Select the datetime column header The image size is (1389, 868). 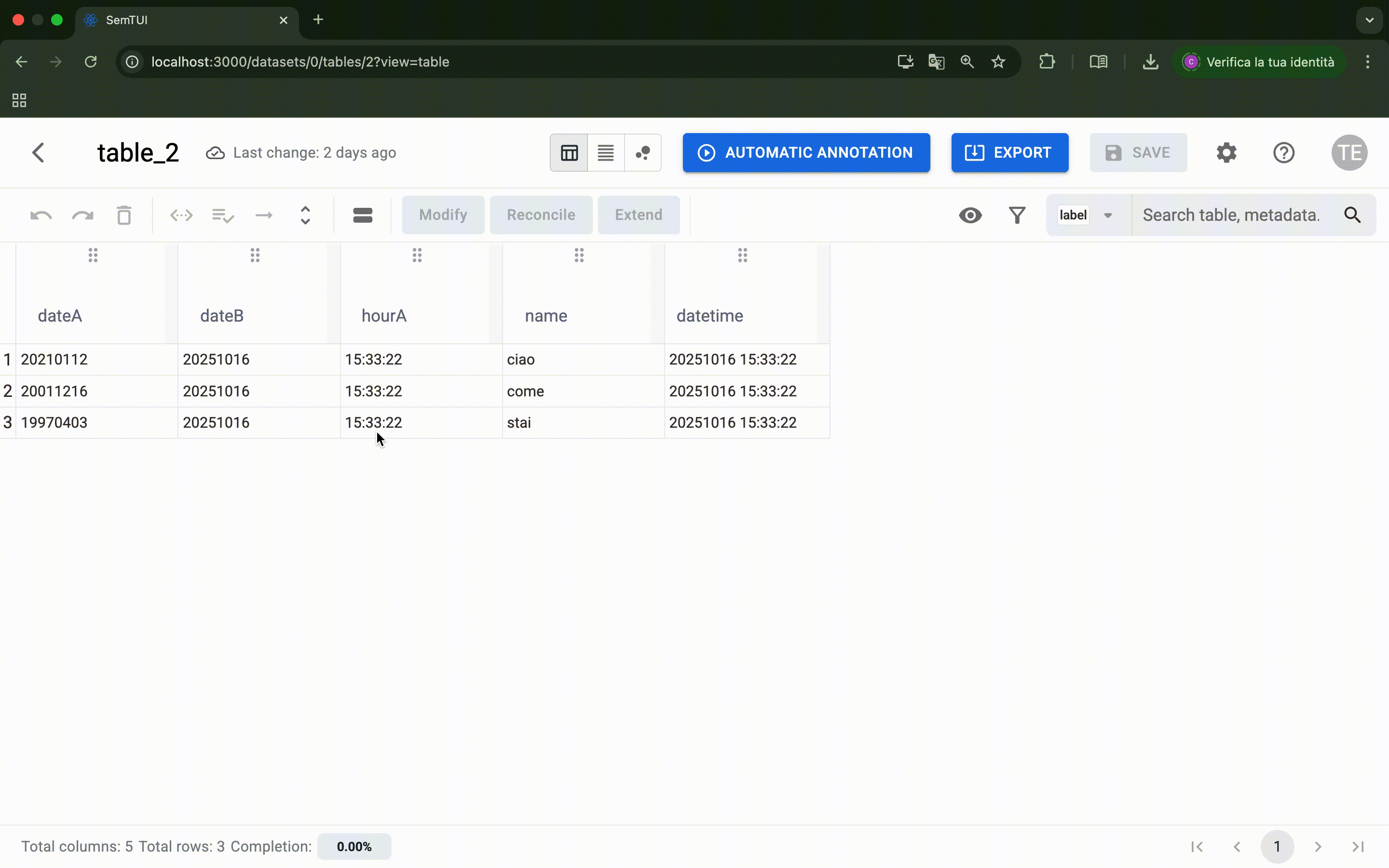pyautogui.click(x=709, y=316)
